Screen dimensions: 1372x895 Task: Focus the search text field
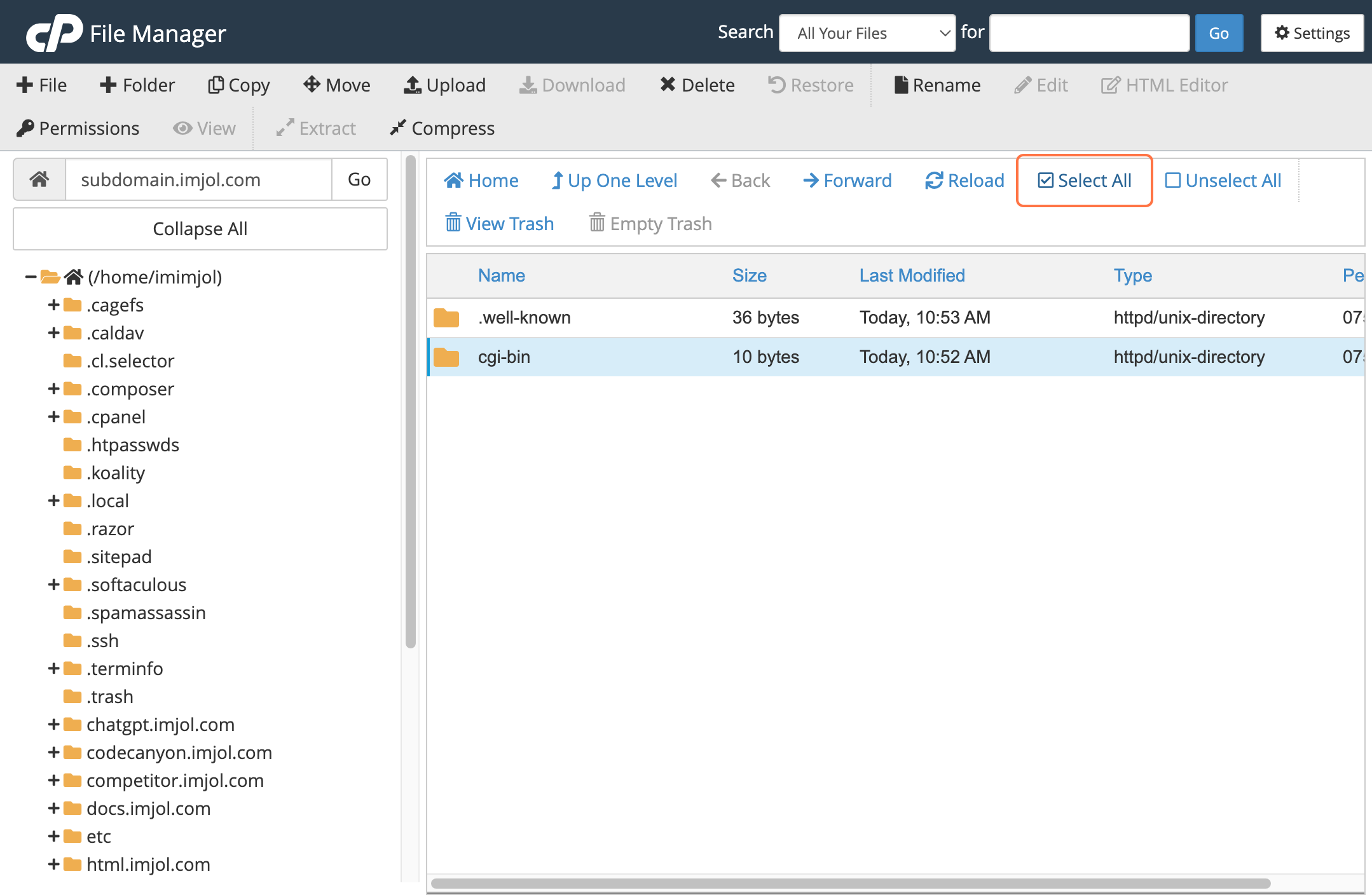click(1089, 33)
